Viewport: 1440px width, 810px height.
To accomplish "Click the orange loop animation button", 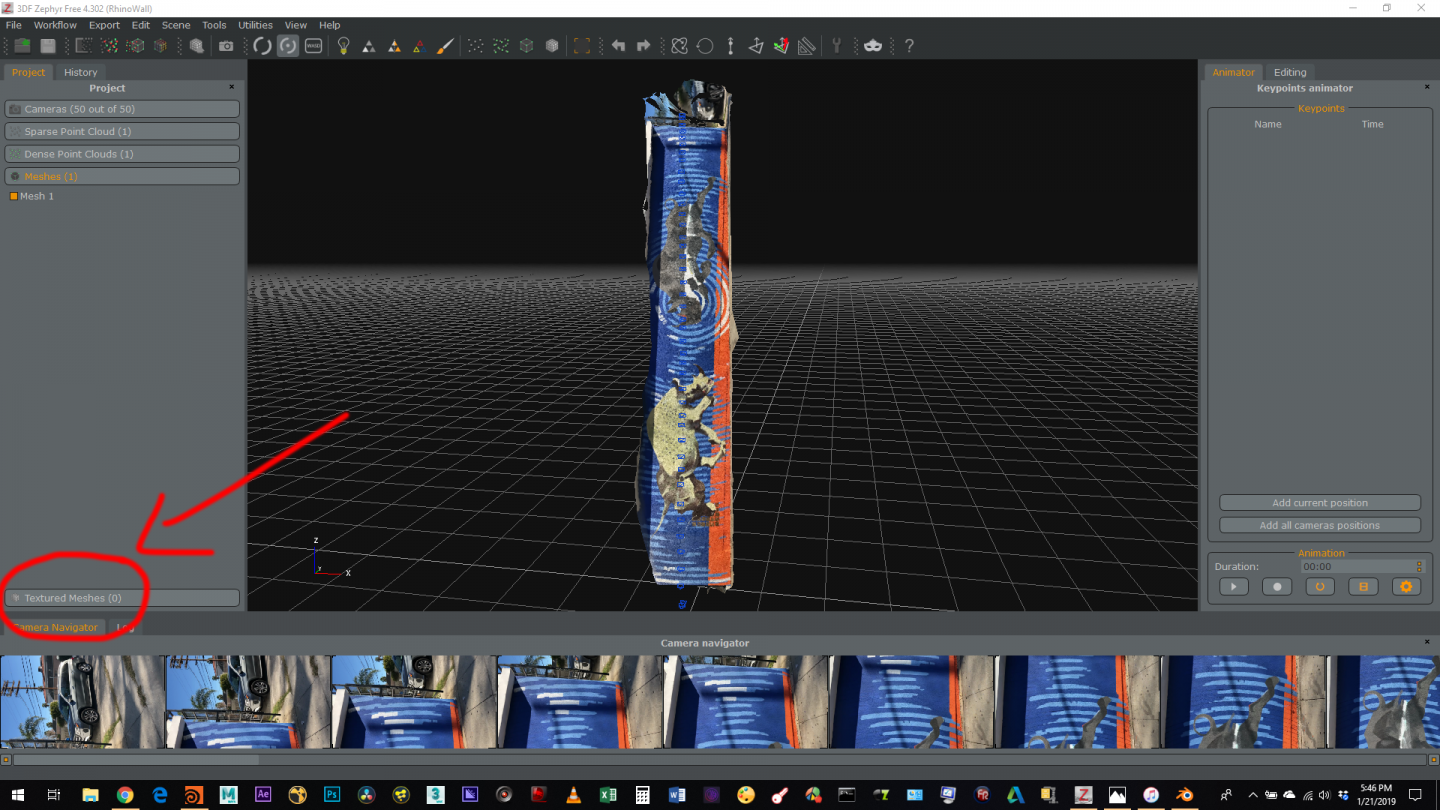I will (x=1320, y=587).
